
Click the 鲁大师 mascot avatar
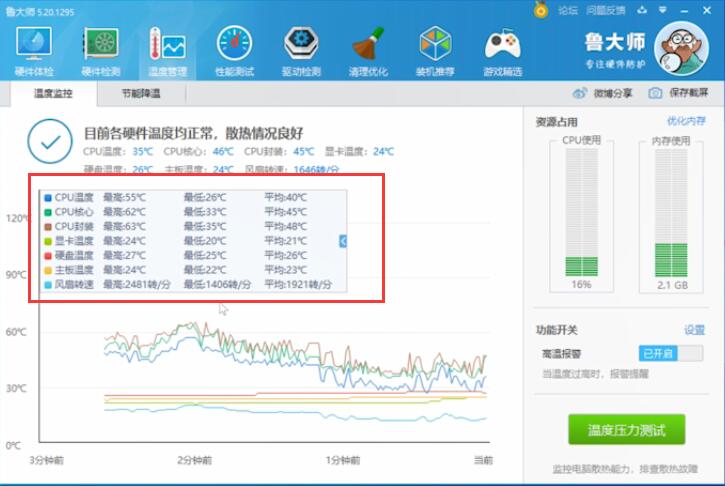681,49
